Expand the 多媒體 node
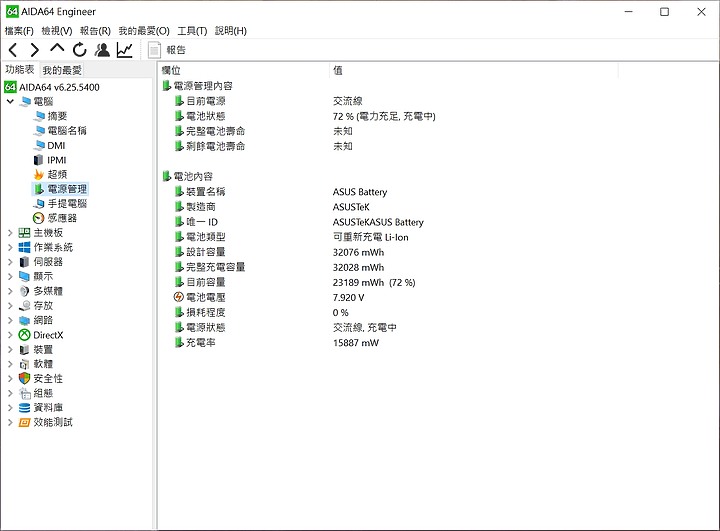 [10, 291]
